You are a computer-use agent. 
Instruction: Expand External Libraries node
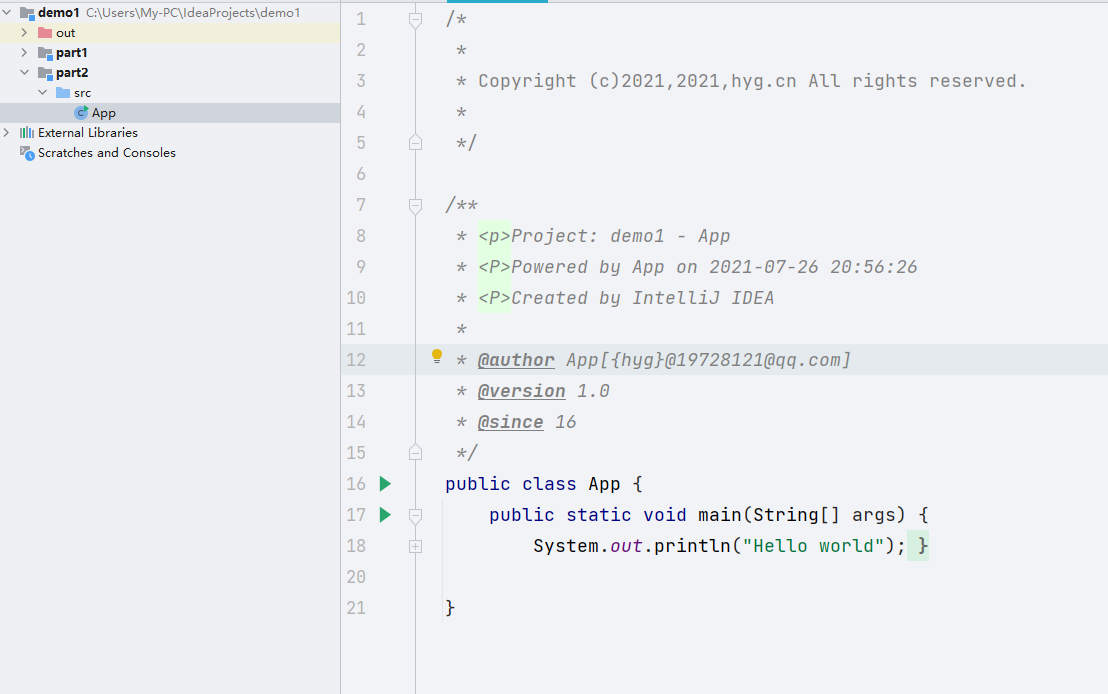tap(7, 133)
